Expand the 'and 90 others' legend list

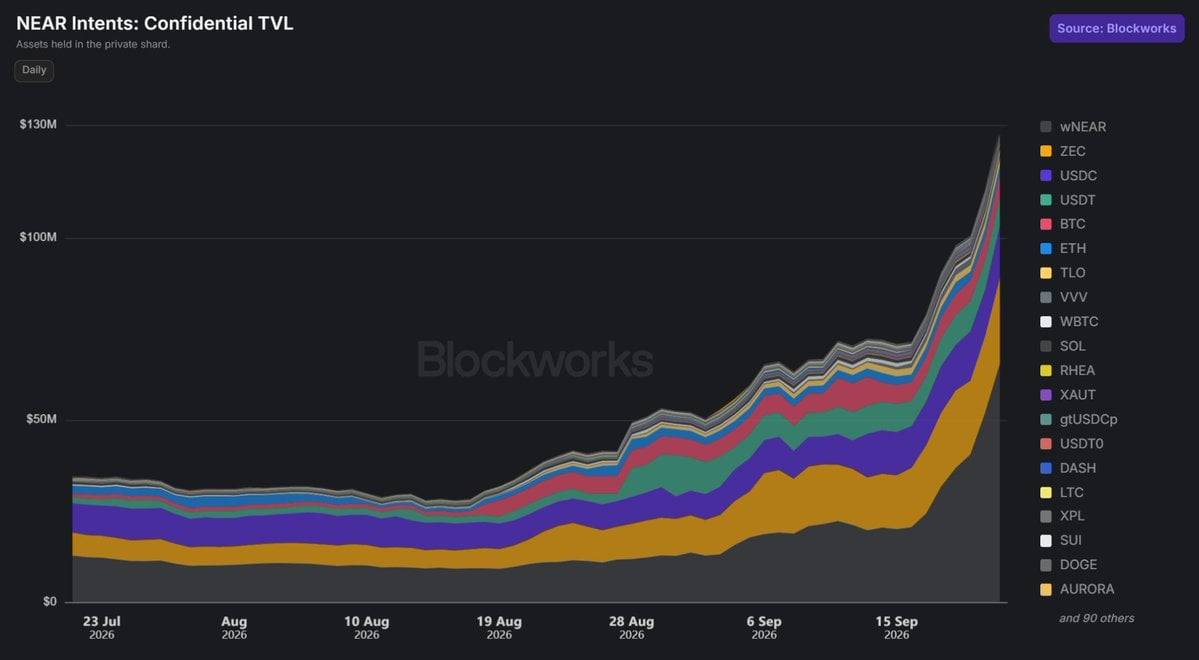[1097, 618]
